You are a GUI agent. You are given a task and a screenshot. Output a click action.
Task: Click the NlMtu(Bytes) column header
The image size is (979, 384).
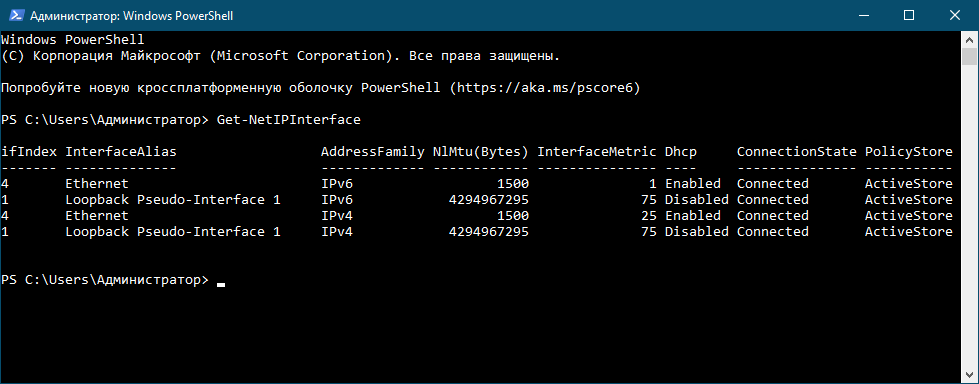coord(481,152)
